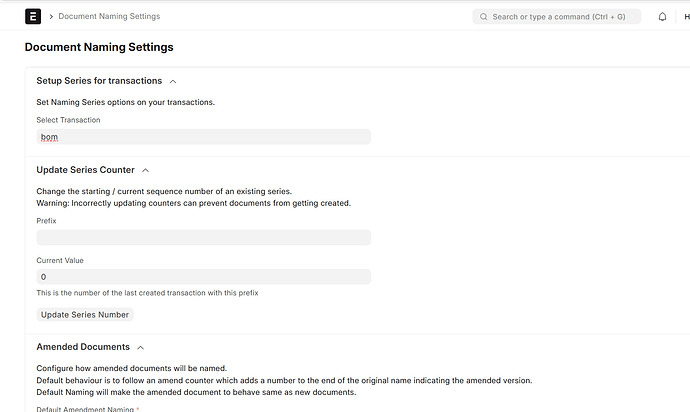Collapse the Amended Documents section chevron
Viewport: 690px width, 412px height.
(x=141, y=347)
